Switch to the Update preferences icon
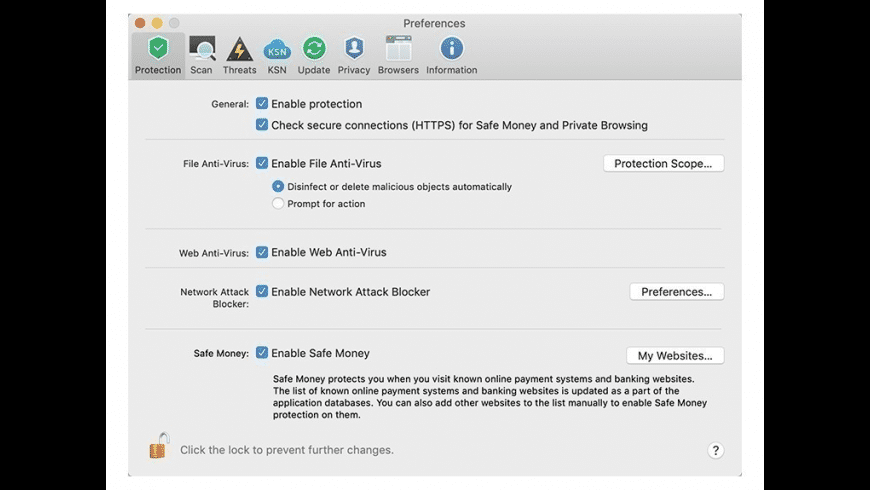870x490 pixels. 314,49
